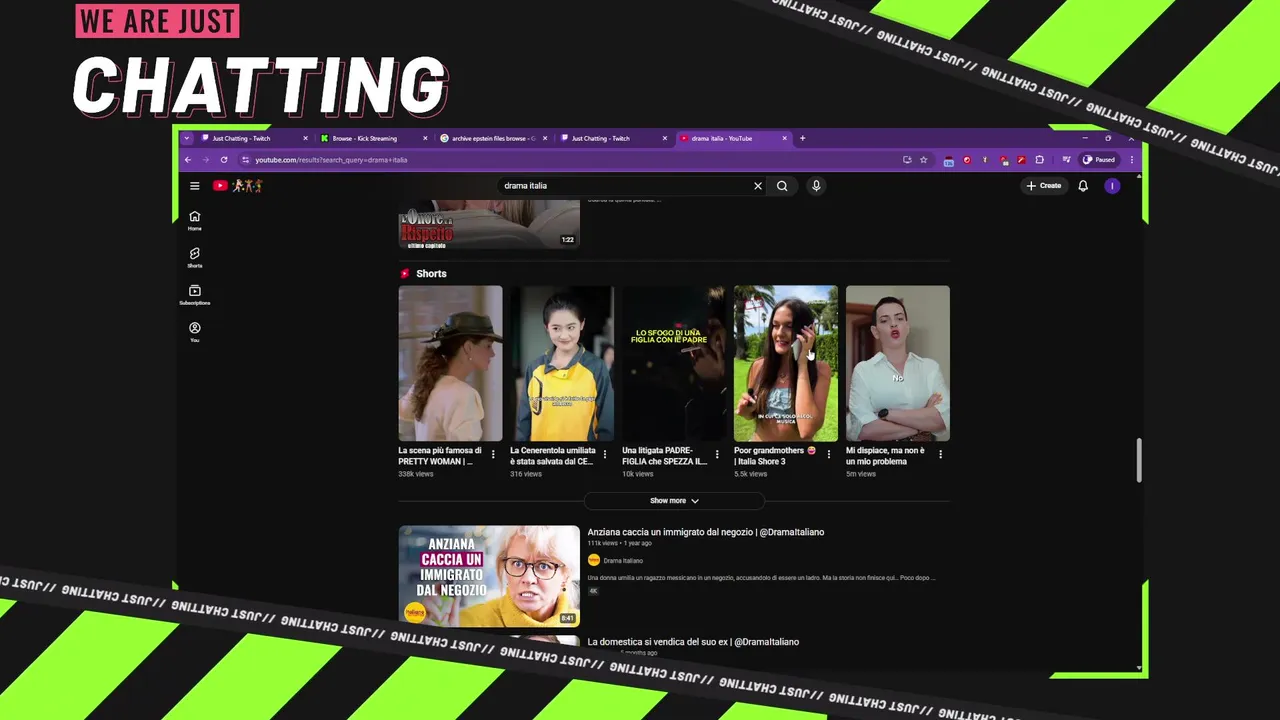Open a new browser tab

point(802,138)
